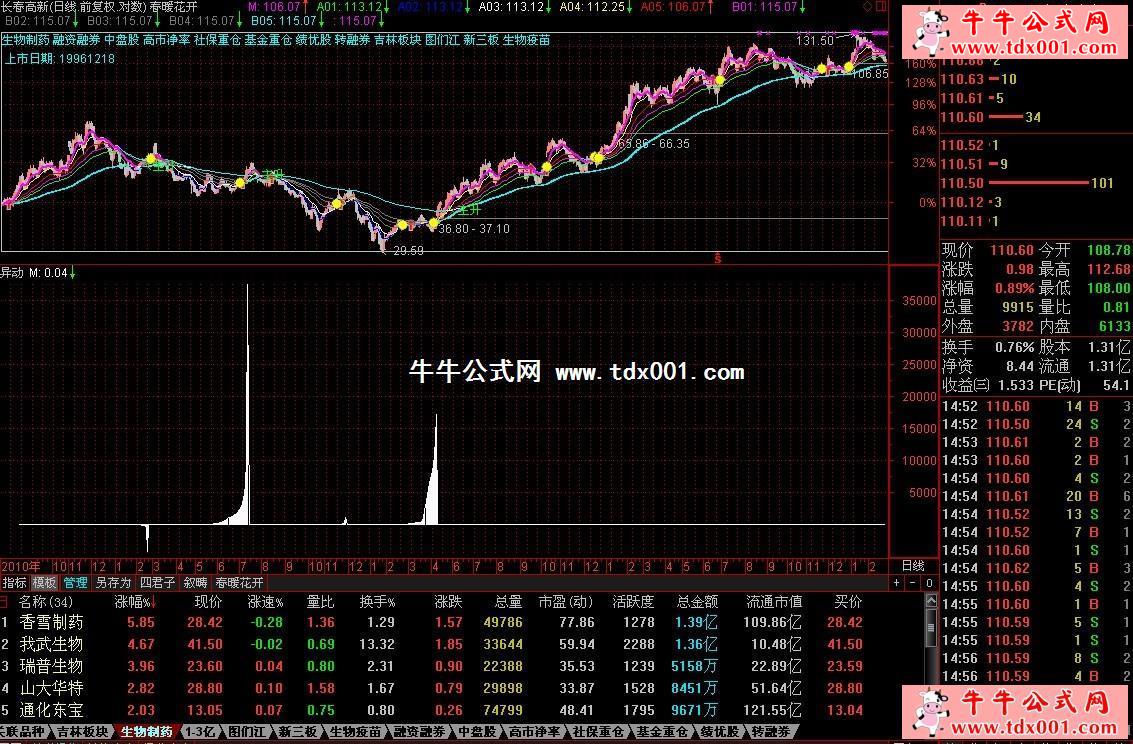Viewport: 1133px width, 744px height.
Task: Open the 生物疫苗 bottom tab
Action: [355, 732]
